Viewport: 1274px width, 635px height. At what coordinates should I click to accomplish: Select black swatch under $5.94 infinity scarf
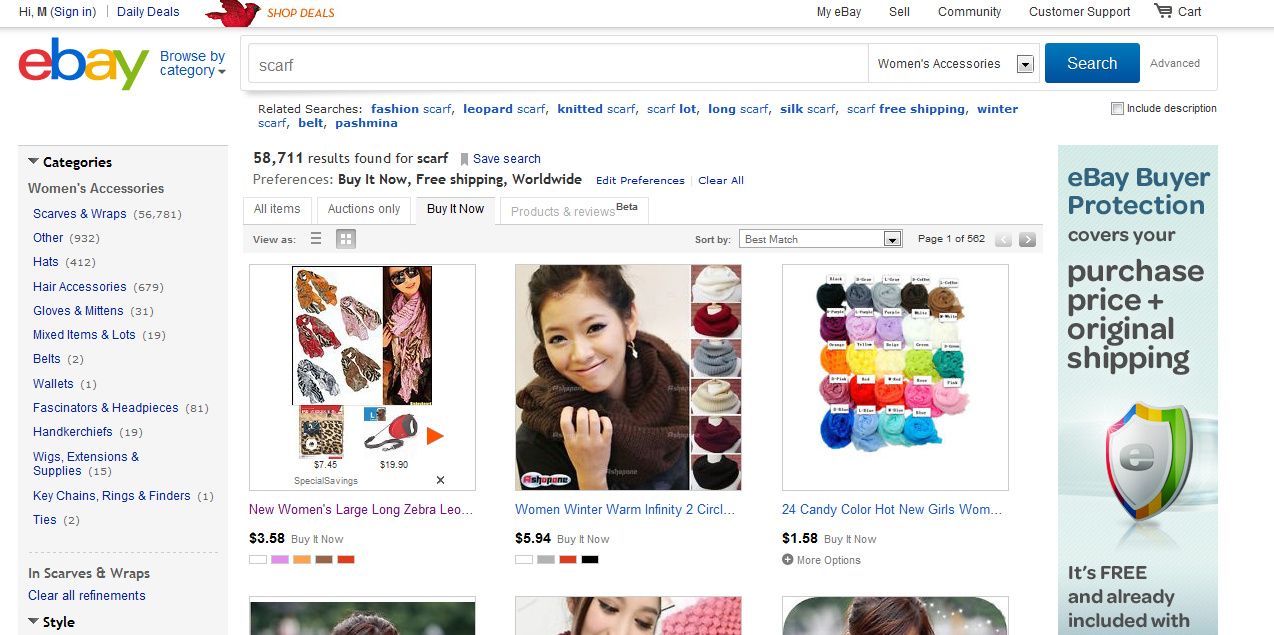point(590,560)
